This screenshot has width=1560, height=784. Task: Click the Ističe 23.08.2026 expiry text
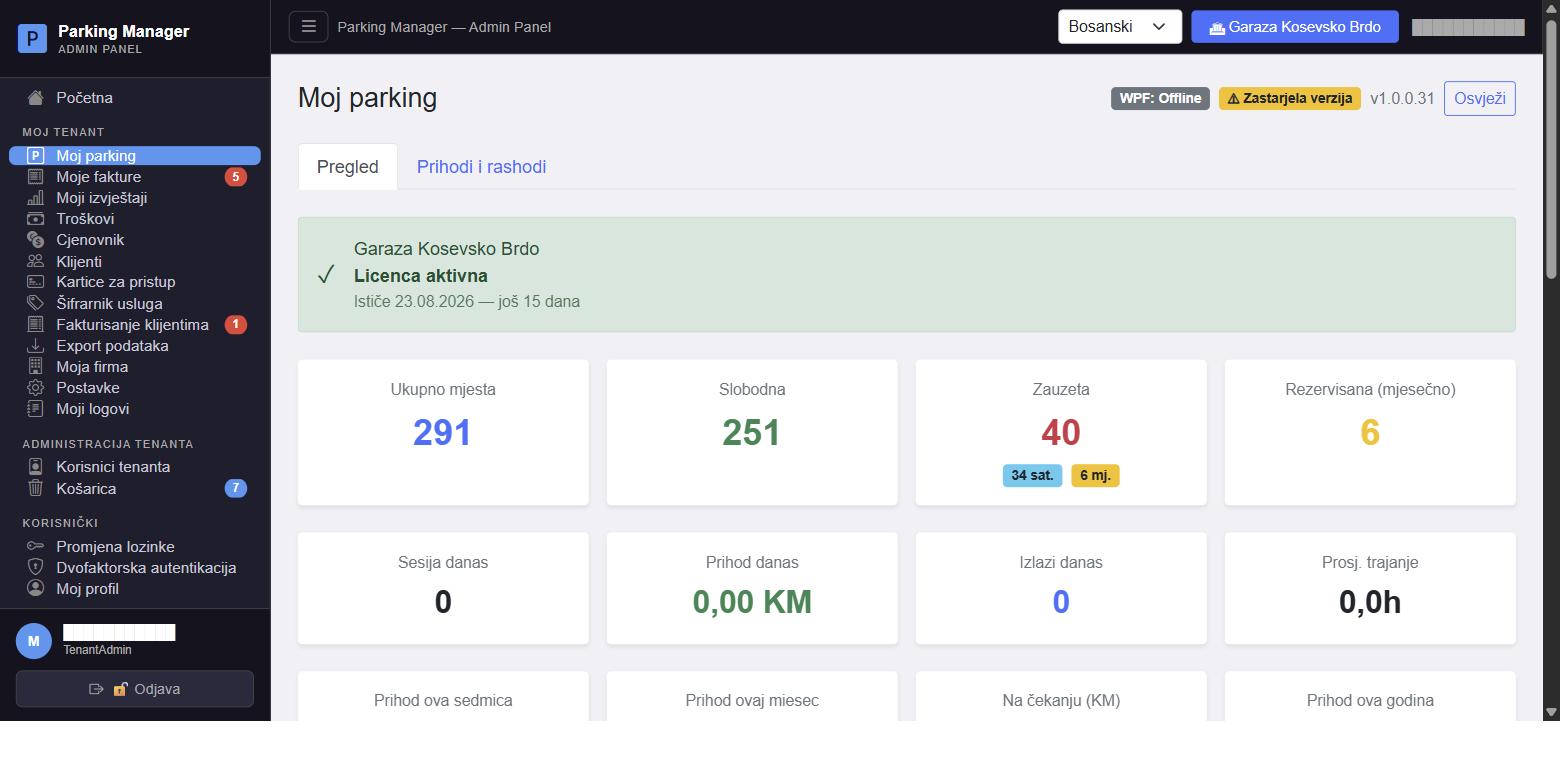click(467, 301)
